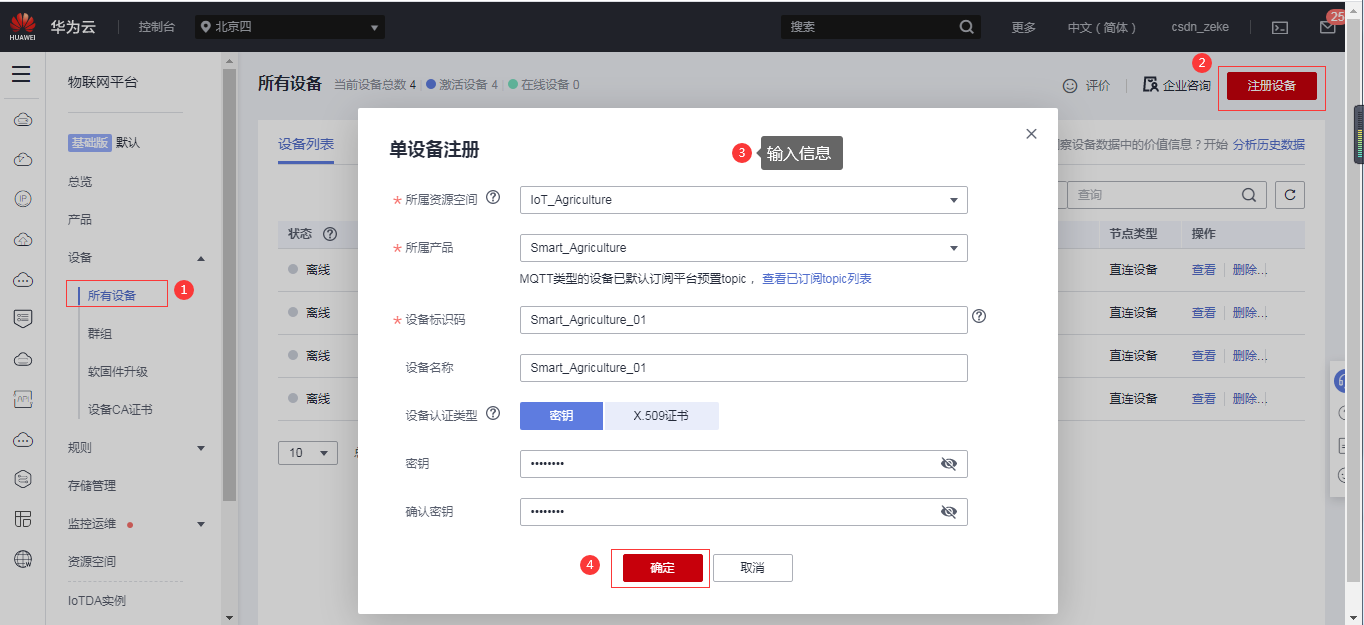Open the 北京四 region selector
1364x625 pixels.
(290, 27)
